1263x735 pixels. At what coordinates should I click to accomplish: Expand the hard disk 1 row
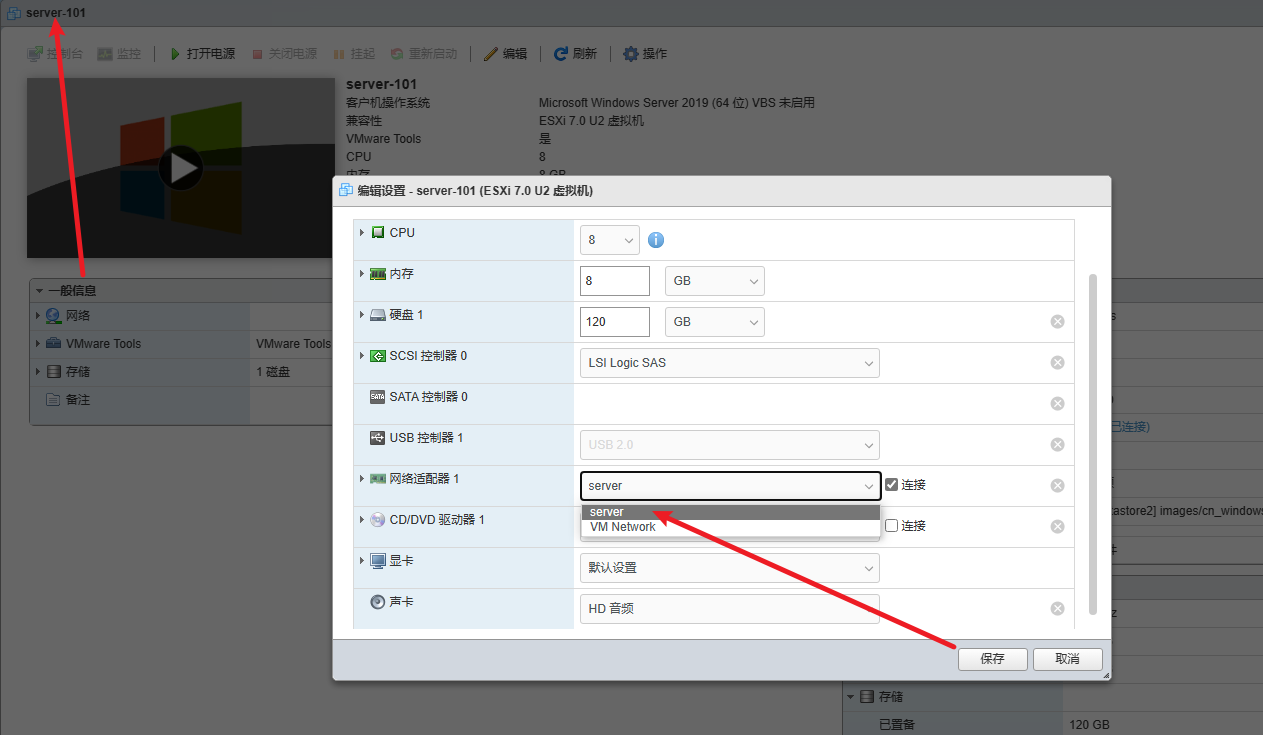(x=361, y=315)
